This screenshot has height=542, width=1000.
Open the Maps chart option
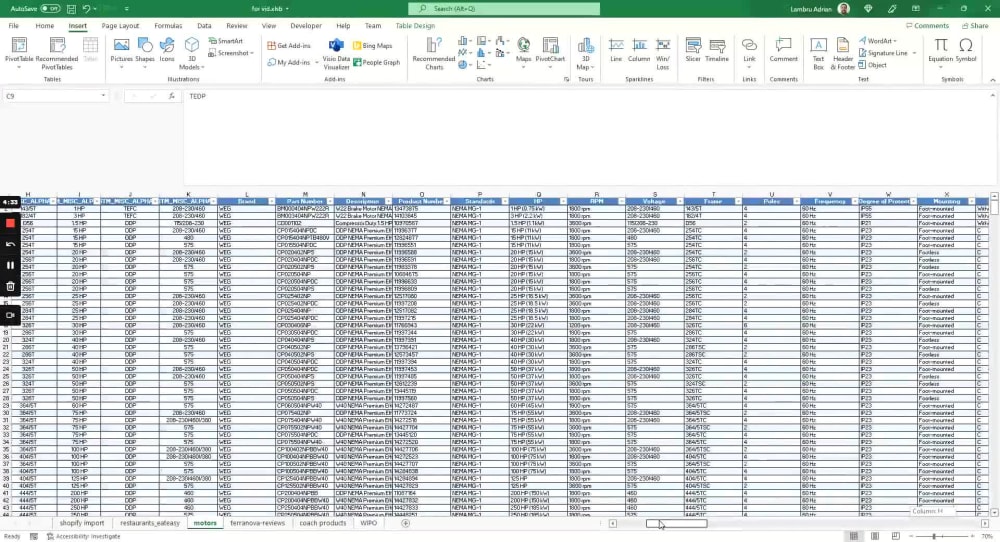524,51
